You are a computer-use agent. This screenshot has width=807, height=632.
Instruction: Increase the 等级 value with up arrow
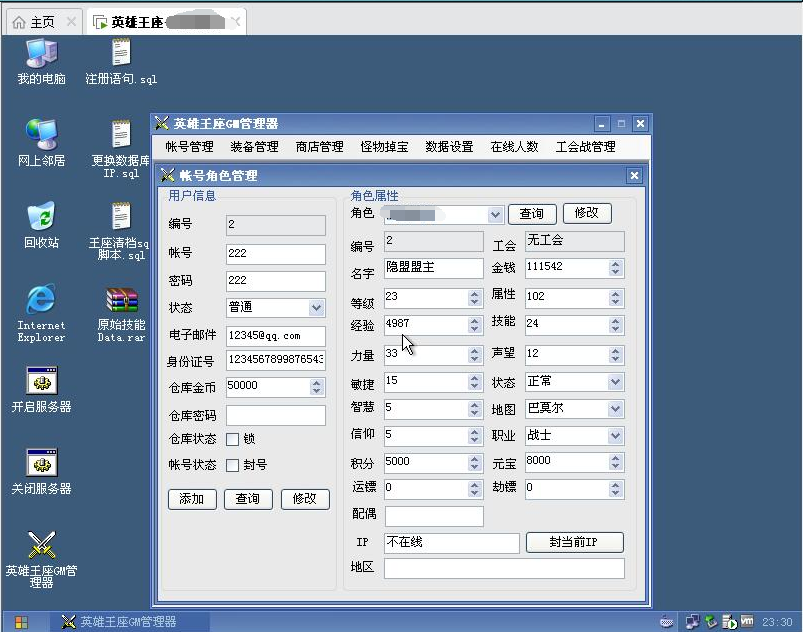coord(475,293)
